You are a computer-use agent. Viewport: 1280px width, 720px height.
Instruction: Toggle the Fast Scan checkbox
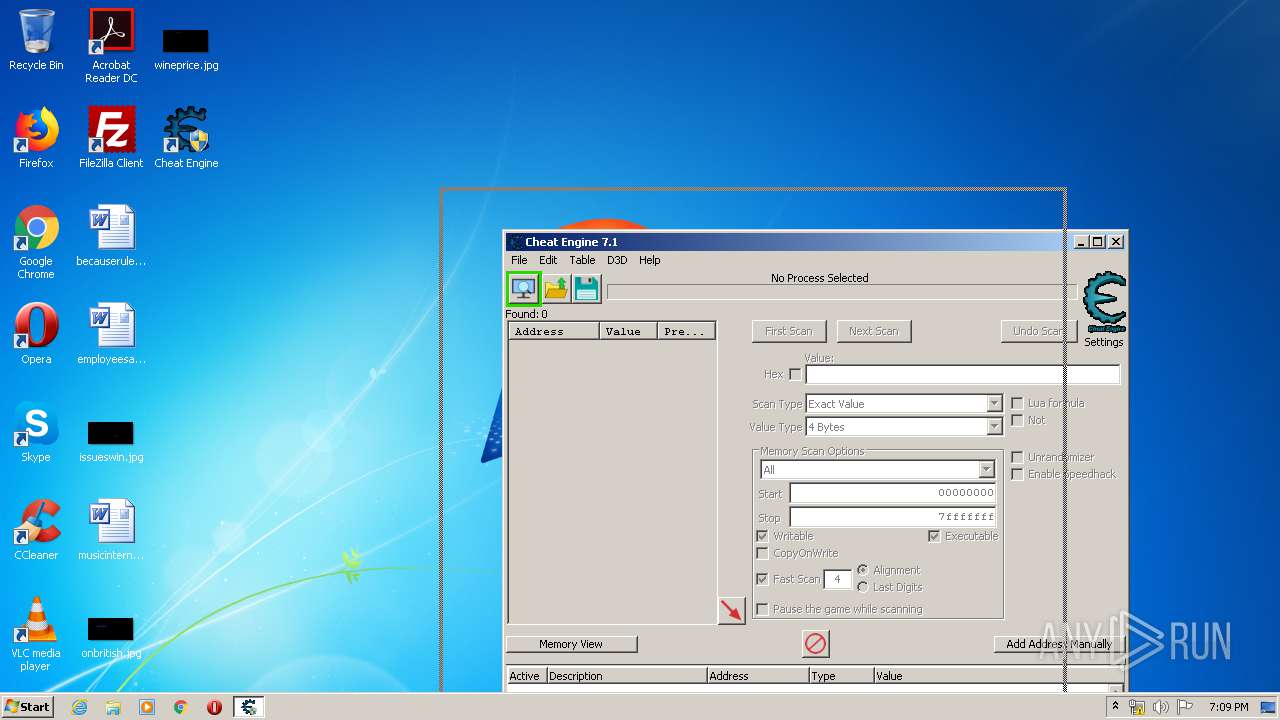coord(762,579)
